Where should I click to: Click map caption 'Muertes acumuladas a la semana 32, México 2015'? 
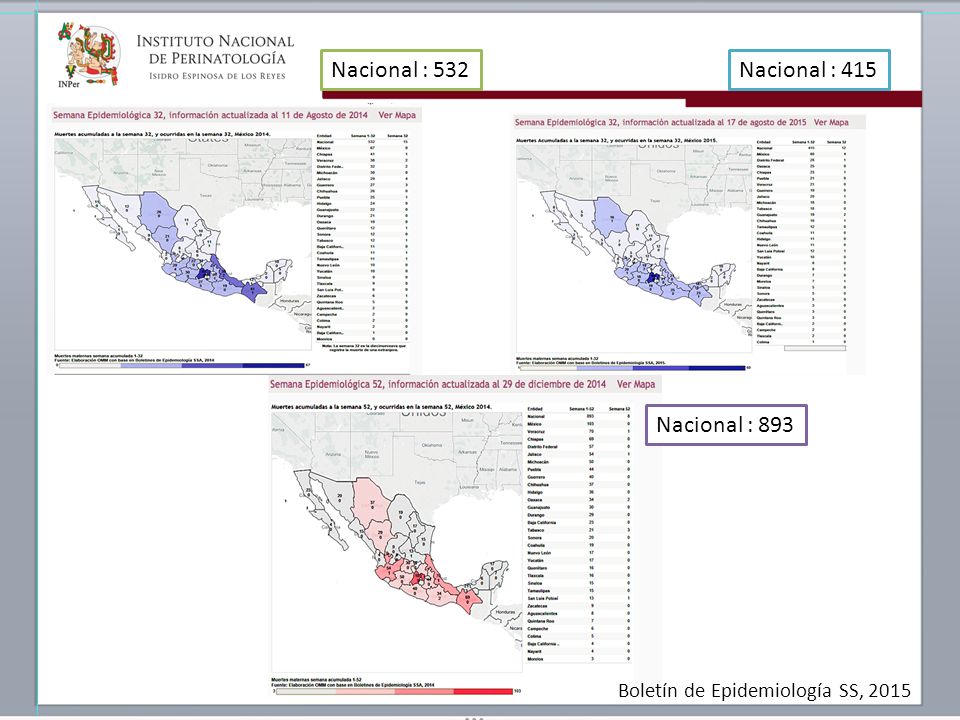tap(617, 141)
